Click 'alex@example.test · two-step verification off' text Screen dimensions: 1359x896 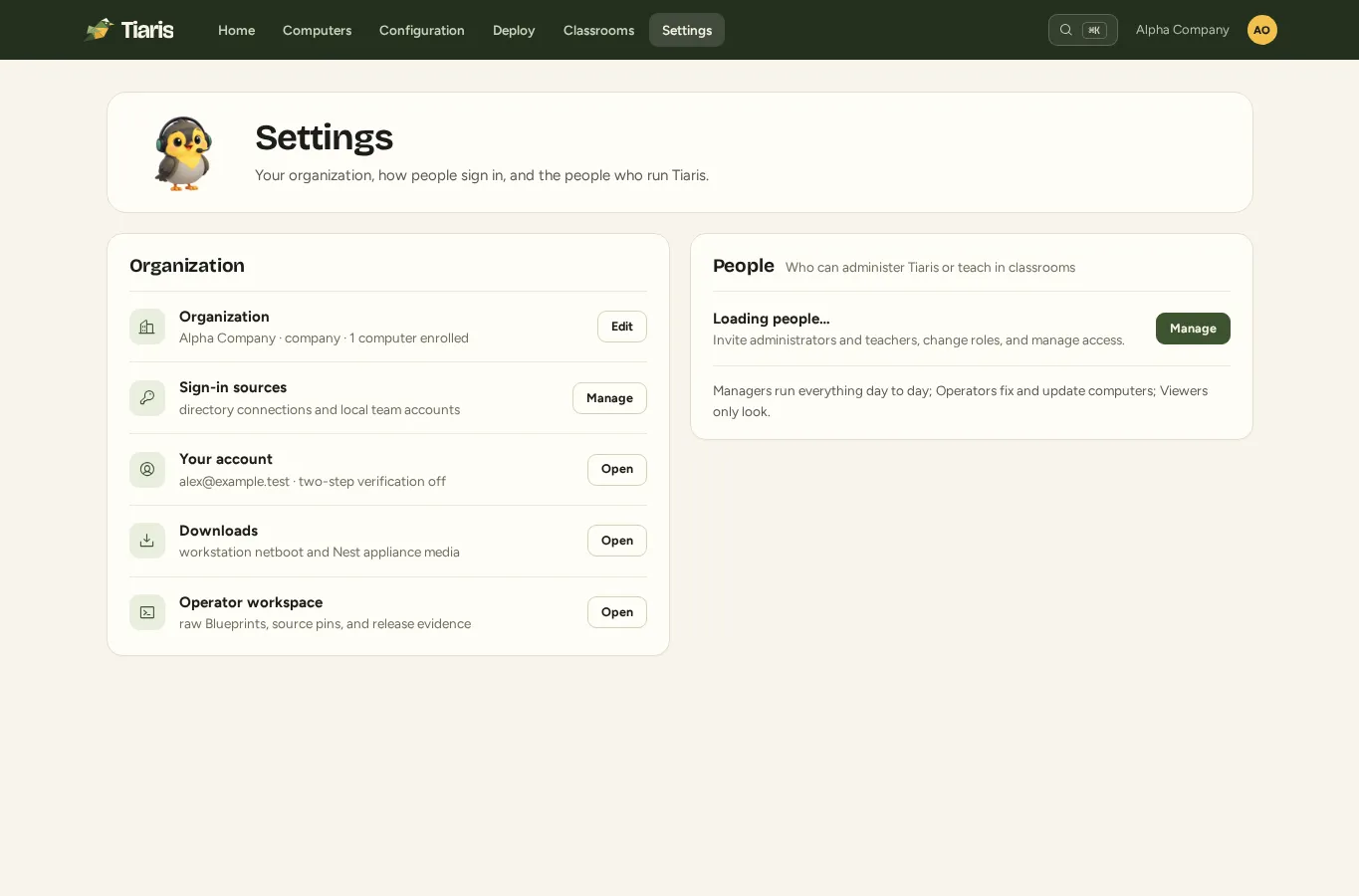pos(313,481)
